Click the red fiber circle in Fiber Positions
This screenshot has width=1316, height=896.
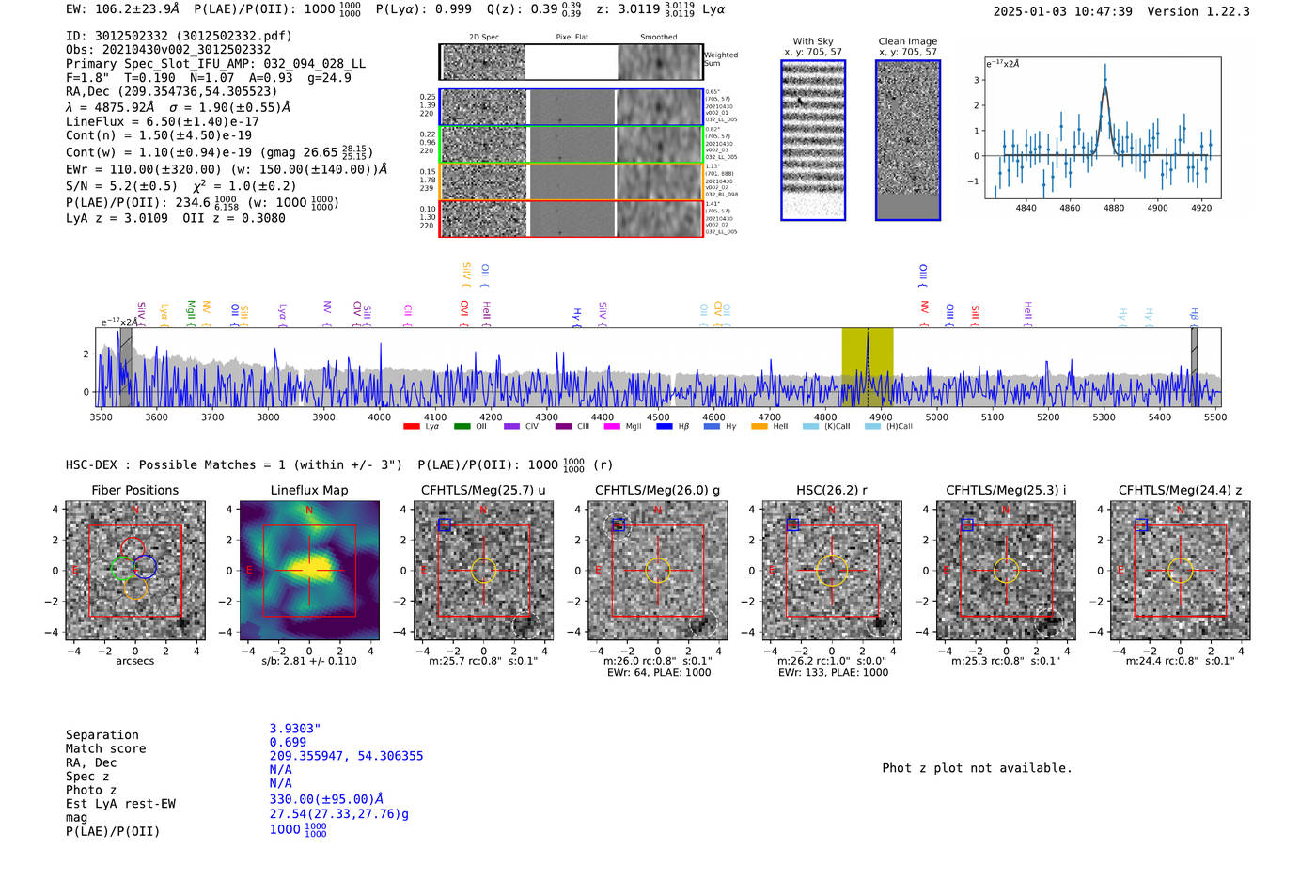[133, 550]
